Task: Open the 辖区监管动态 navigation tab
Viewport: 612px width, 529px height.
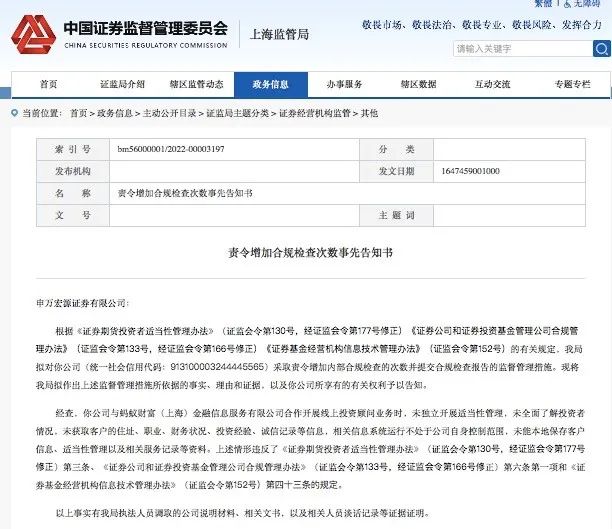Action: pos(196,84)
